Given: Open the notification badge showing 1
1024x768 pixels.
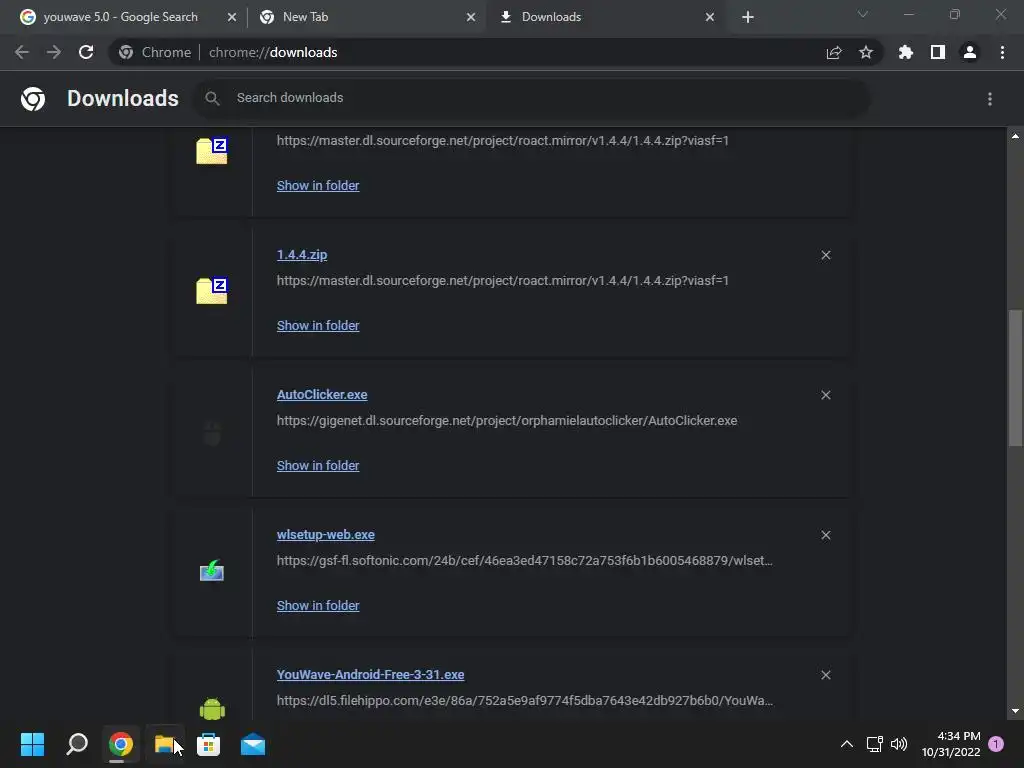Looking at the screenshot, I should coord(997,744).
